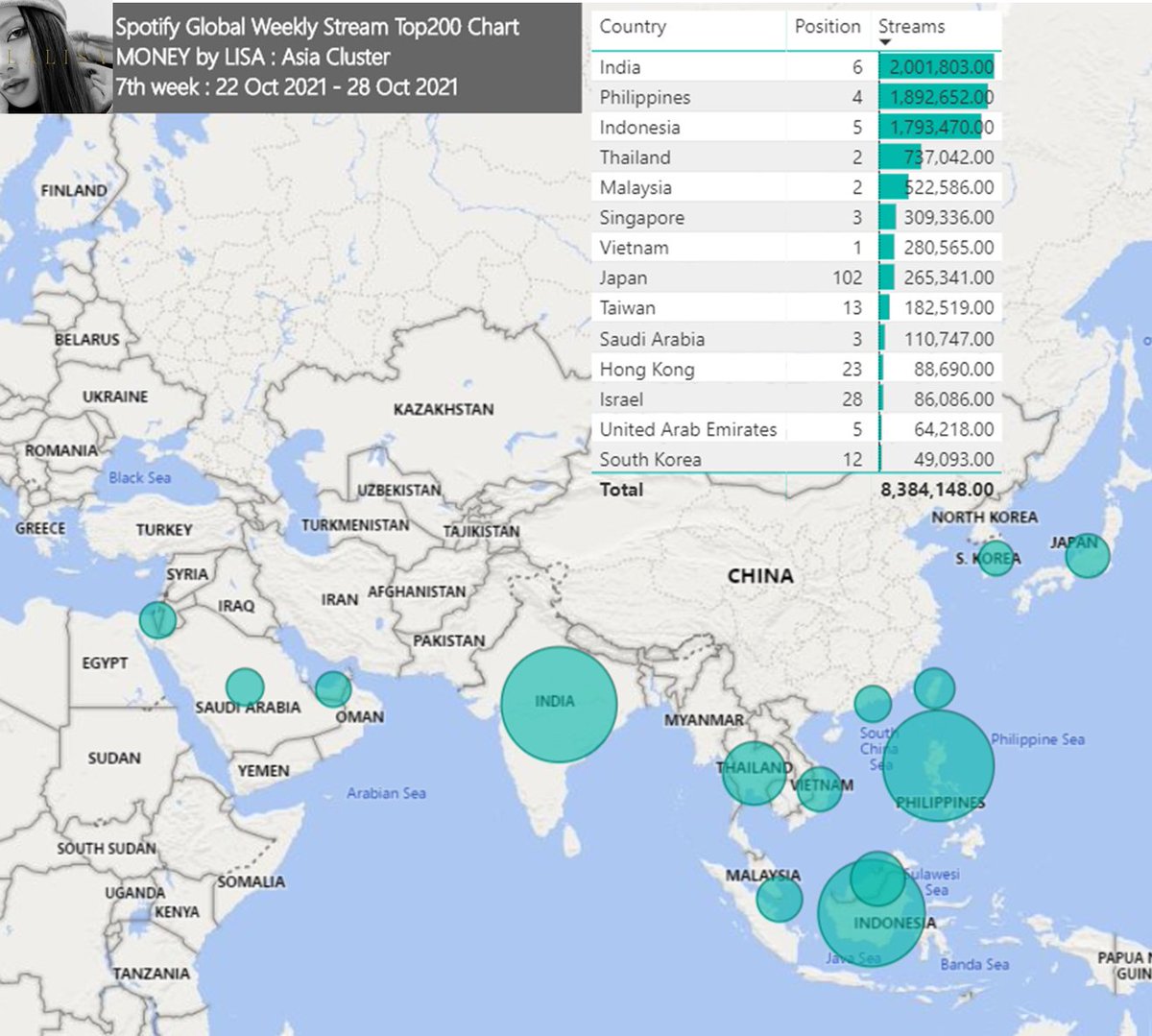Select Saudi Arabia in the table's Country column
Image resolution: width=1152 pixels, height=1036 pixels.
coord(652,339)
